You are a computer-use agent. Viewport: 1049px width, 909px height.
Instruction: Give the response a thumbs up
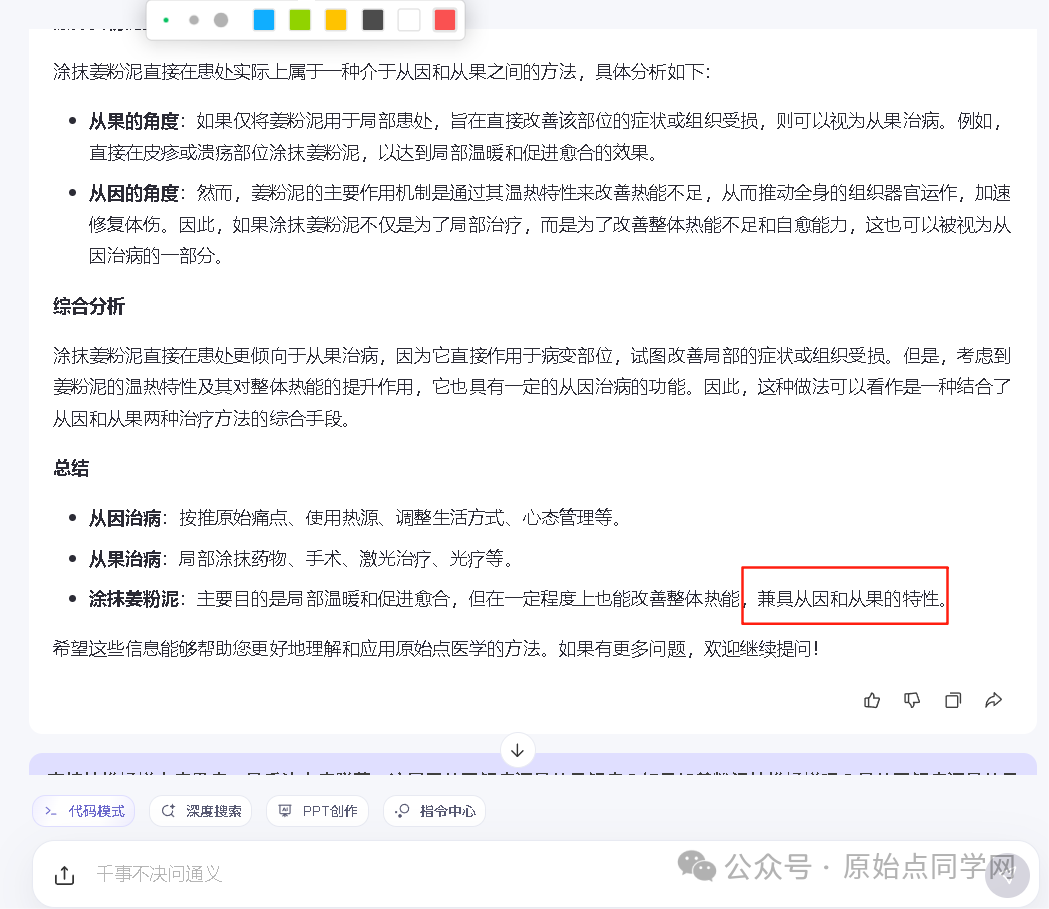[871, 700]
